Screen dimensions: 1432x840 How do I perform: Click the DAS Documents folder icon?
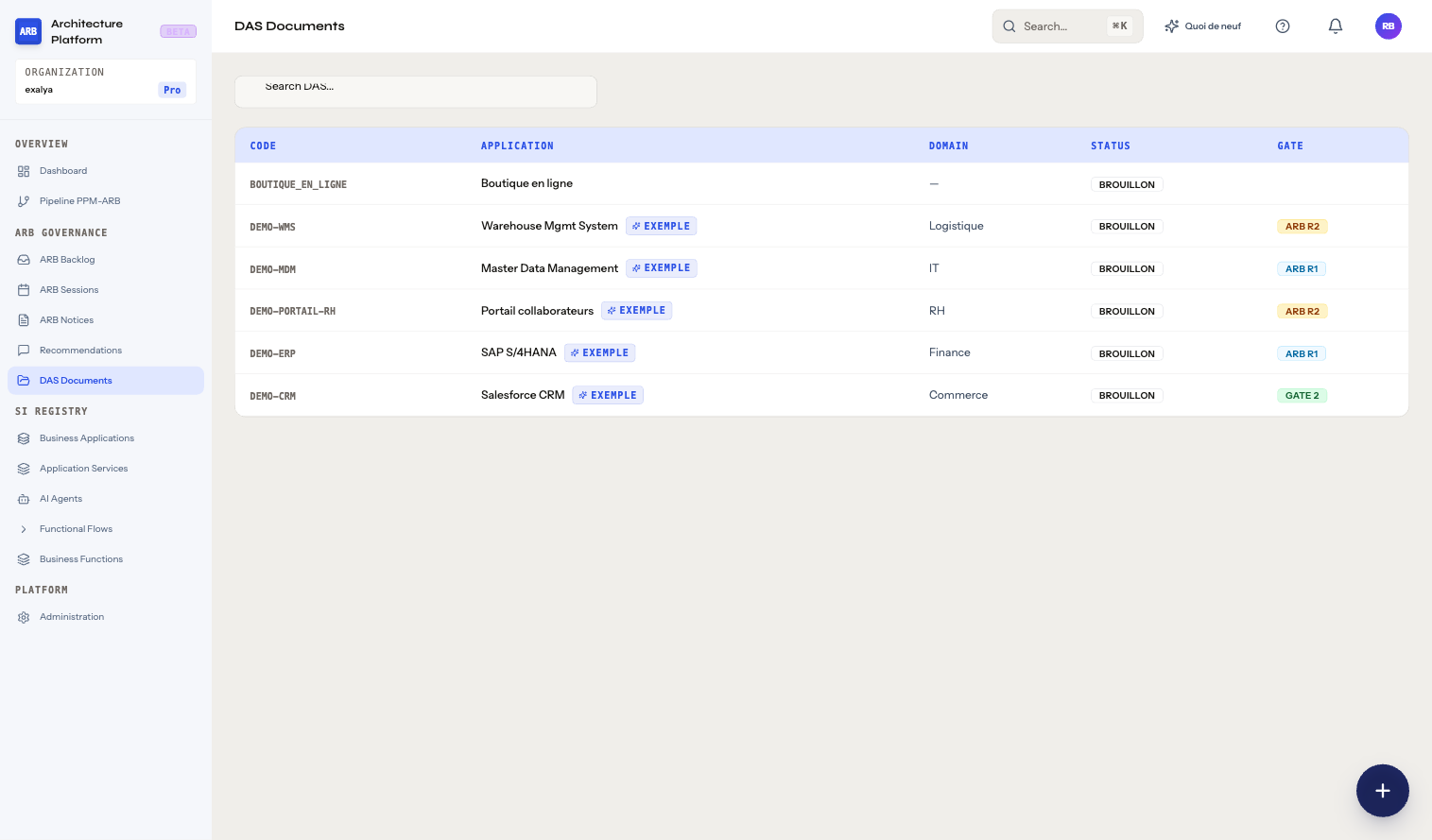point(24,381)
